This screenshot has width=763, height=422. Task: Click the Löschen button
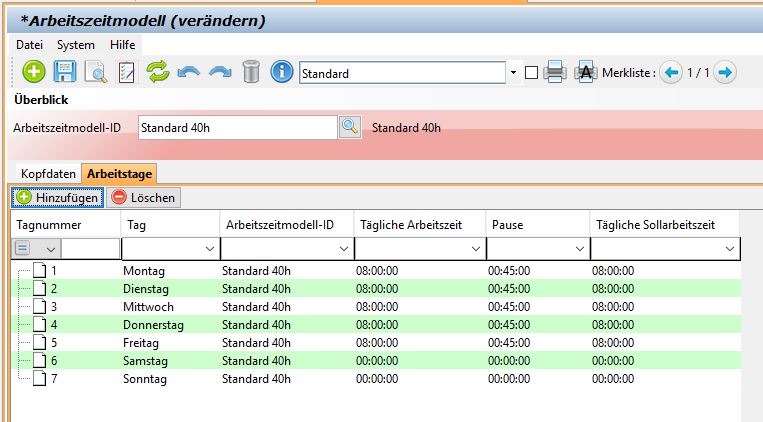(144, 198)
